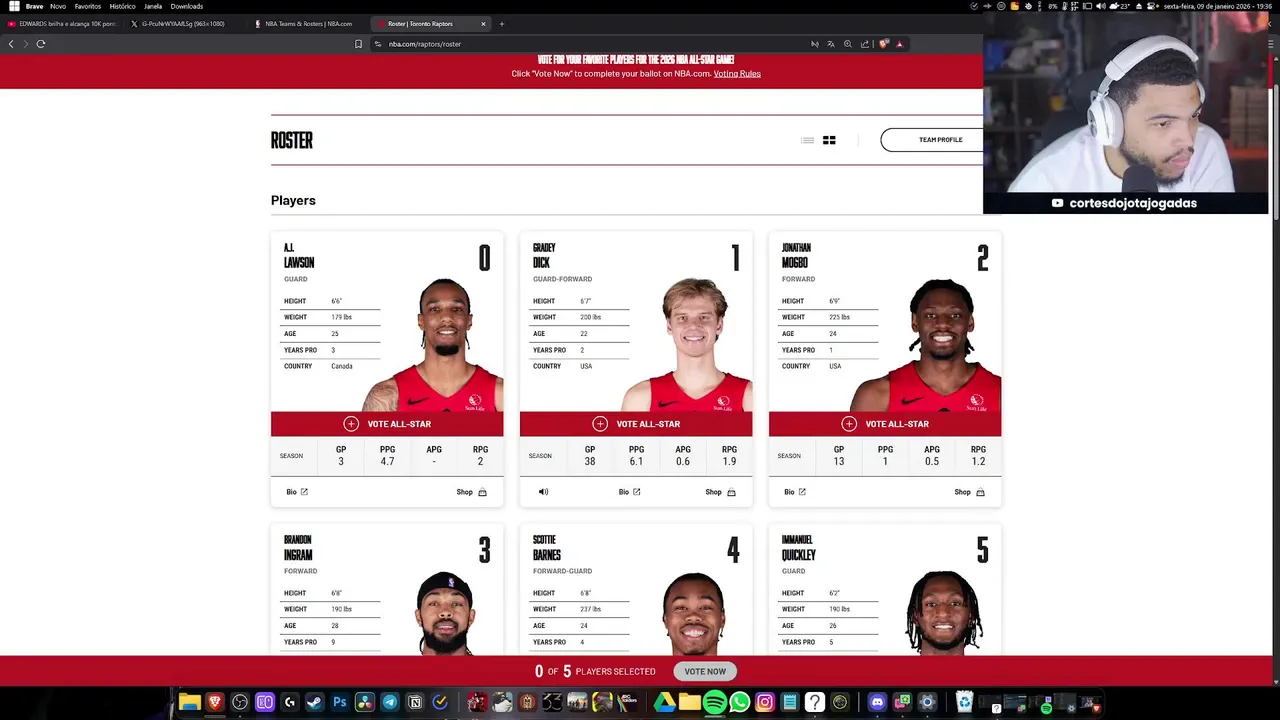Click Immanuel Quickley player name

pyautogui.click(x=799, y=548)
